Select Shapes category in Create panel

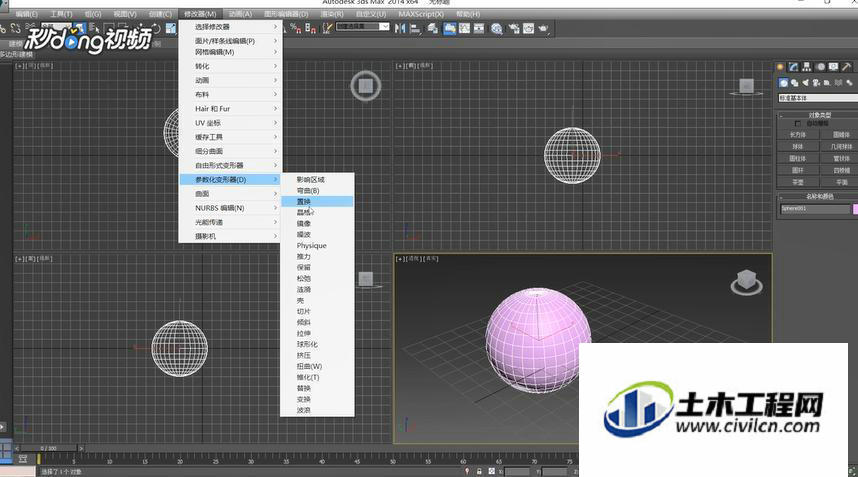point(795,83)
